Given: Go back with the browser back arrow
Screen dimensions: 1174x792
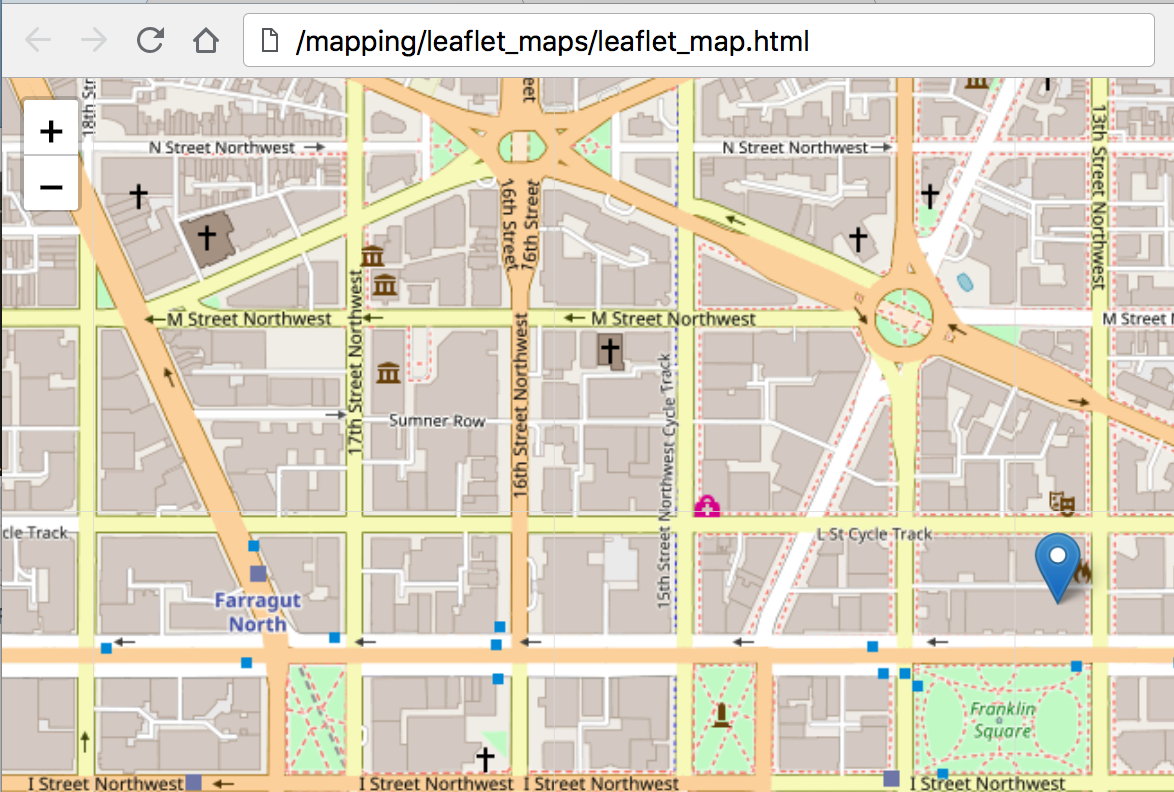Looking at the screenshot, I should pos(38,40).
